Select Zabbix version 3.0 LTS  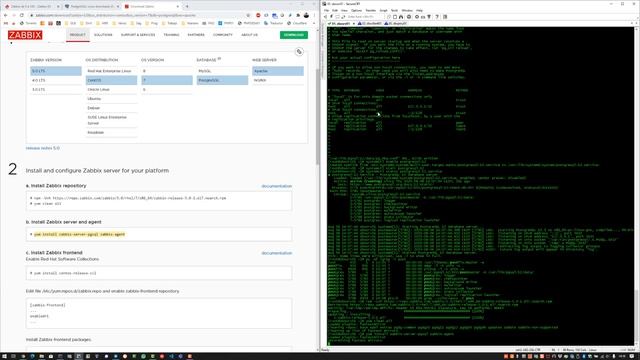coord(56,89)
